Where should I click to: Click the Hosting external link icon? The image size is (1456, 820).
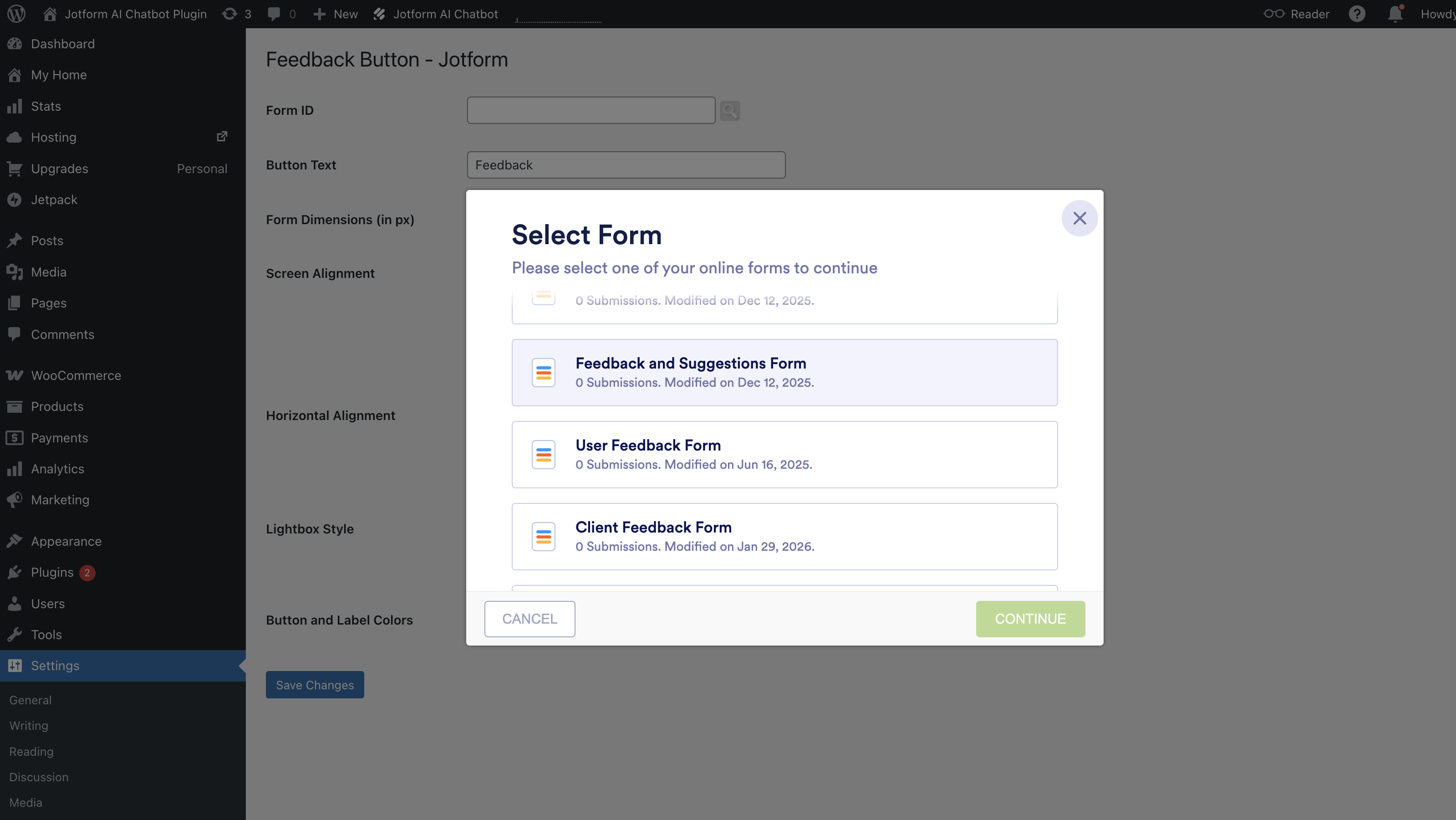222,137
